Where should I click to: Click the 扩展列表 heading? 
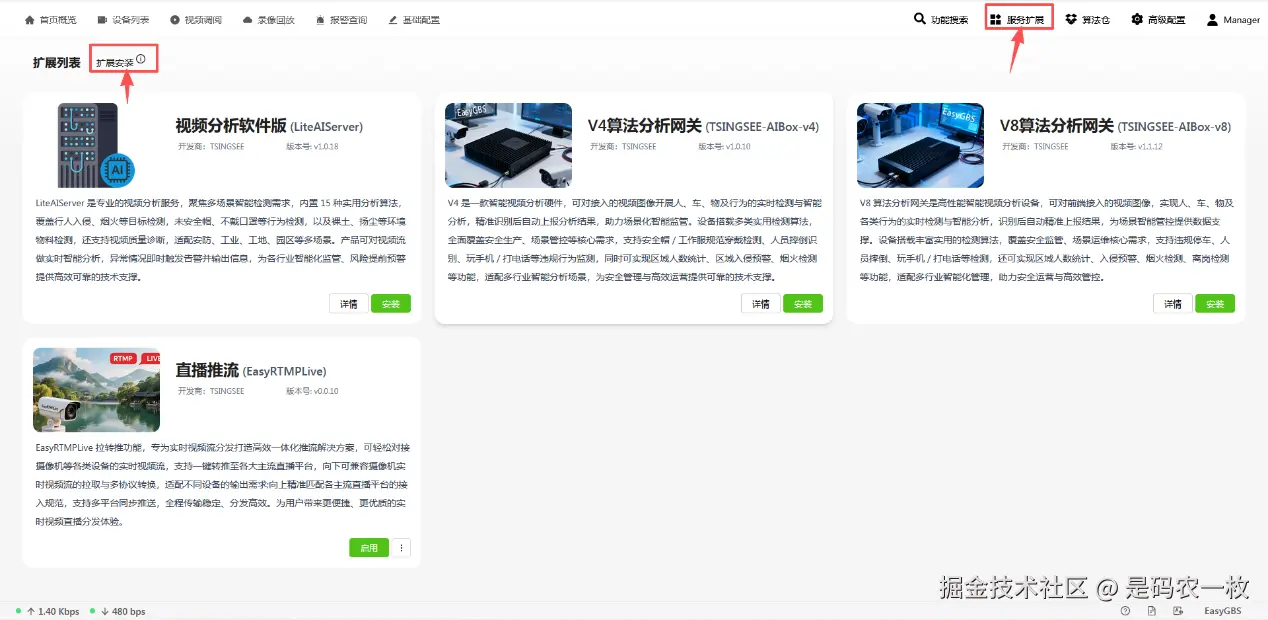pyautogui.click(x=56, y=62)
